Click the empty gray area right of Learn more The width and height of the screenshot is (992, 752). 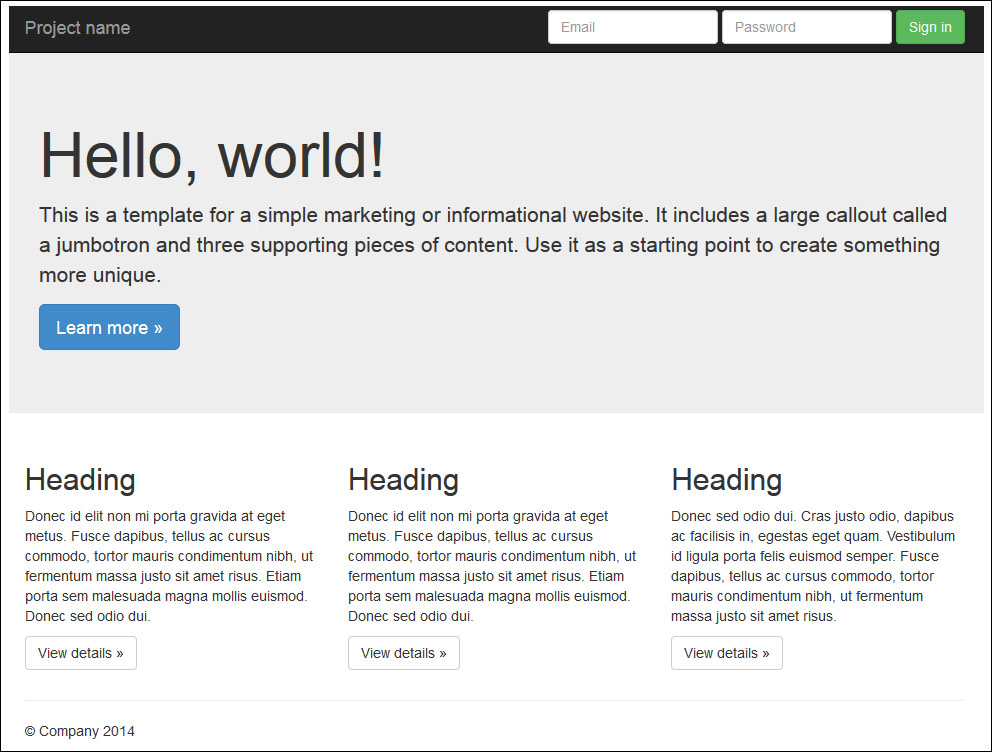pyautogui.click(x=580, y=328)
